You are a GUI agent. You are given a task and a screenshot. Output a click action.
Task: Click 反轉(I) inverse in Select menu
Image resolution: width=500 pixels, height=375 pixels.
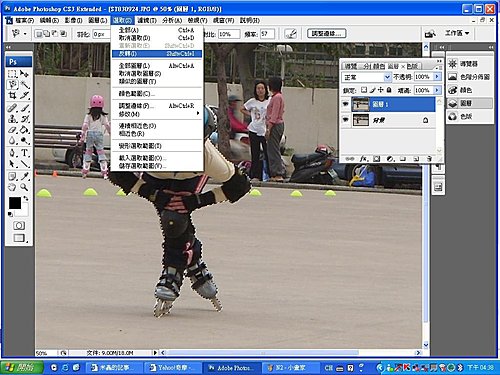tap(156, 54)
